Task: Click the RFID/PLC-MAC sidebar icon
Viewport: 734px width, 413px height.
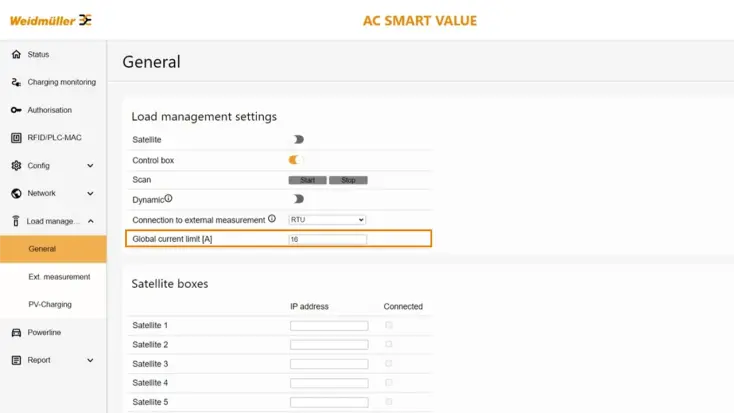Action: (x=16, y=138)
